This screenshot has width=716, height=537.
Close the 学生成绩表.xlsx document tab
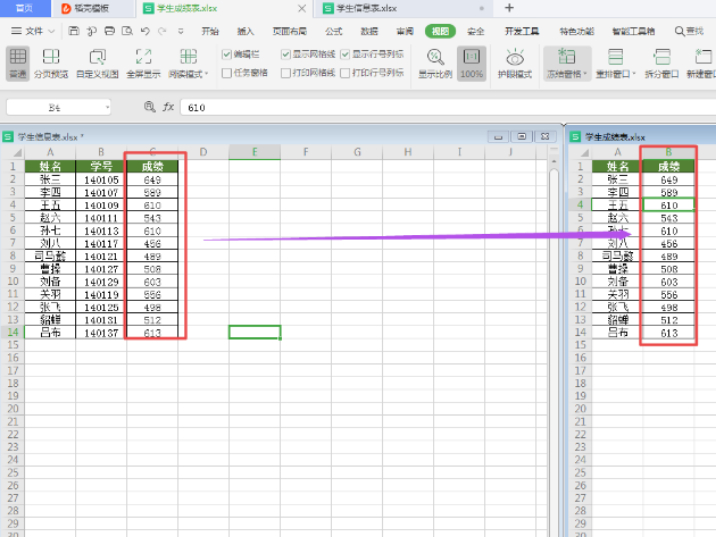click(302, 8)
